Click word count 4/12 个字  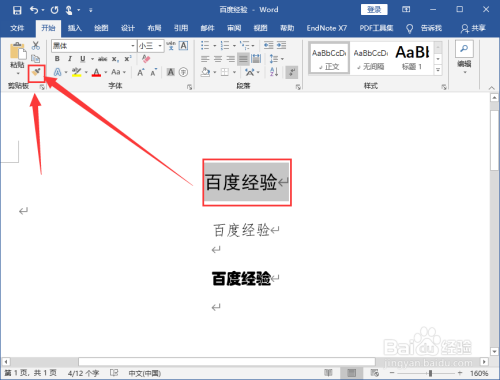(x=83, y=373)
